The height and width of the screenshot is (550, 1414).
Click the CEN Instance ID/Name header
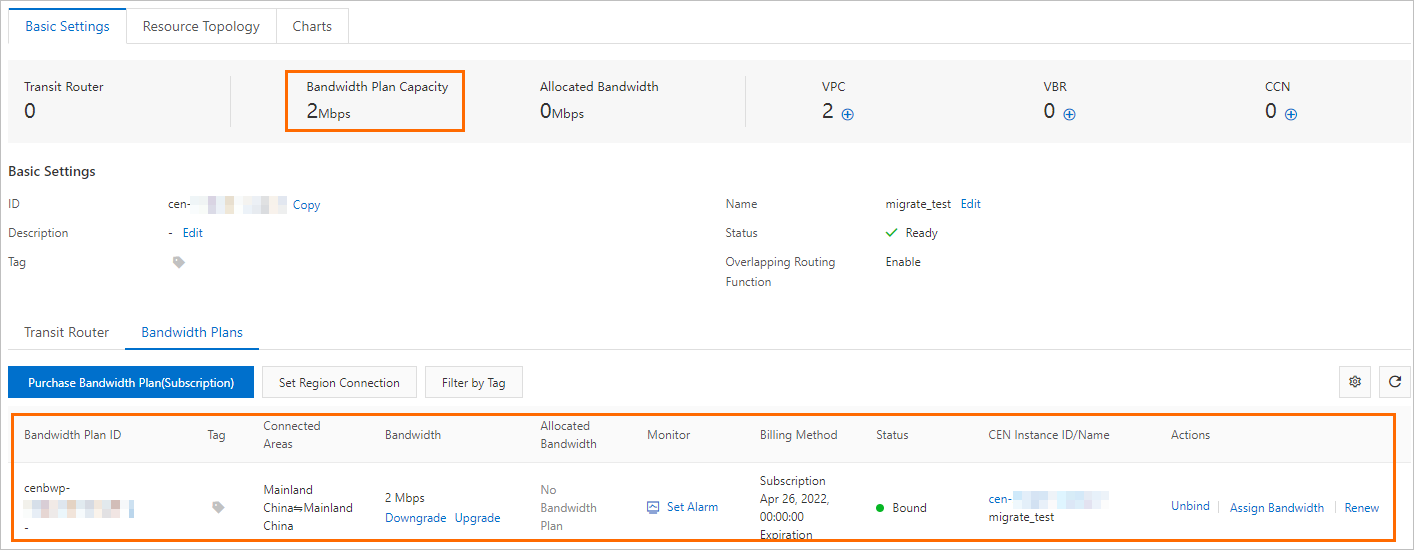tap(1049, 435)
